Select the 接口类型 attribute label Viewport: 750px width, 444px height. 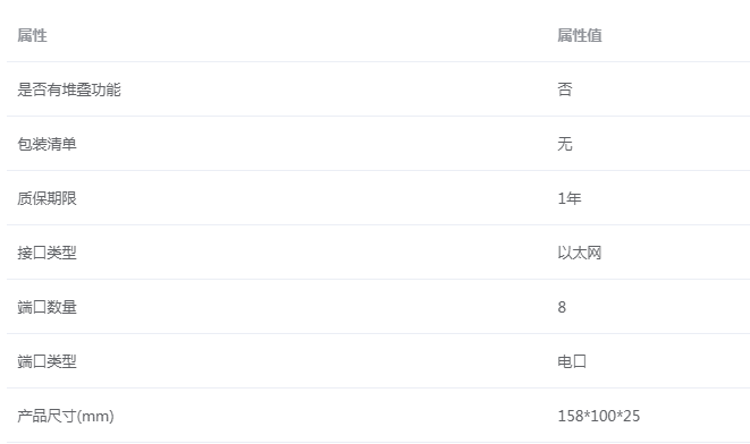pos(47,253)
